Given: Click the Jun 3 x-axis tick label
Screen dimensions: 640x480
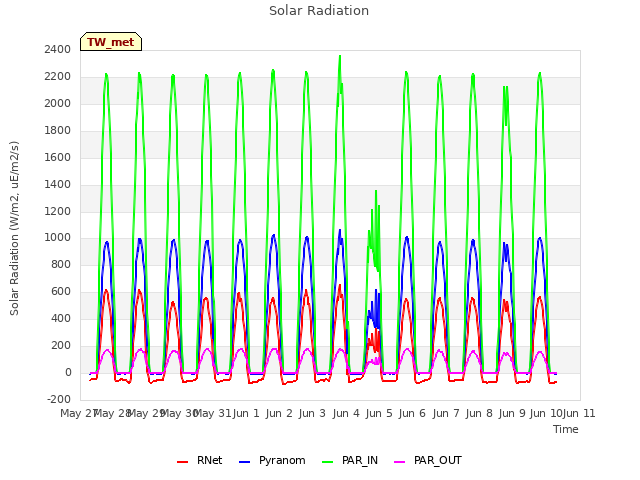Looking at the screenshot, I should (x=312, y=413).
